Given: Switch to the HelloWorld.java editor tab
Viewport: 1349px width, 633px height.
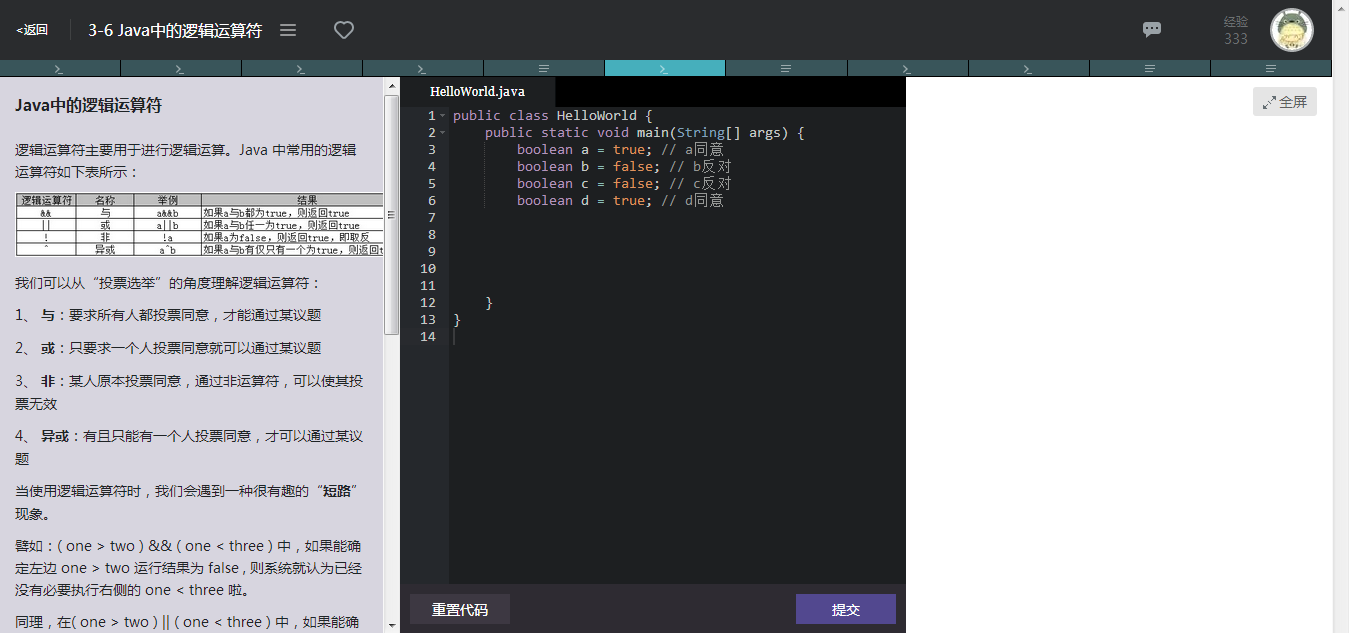Looking at the screenshot, I should [477, 92].
